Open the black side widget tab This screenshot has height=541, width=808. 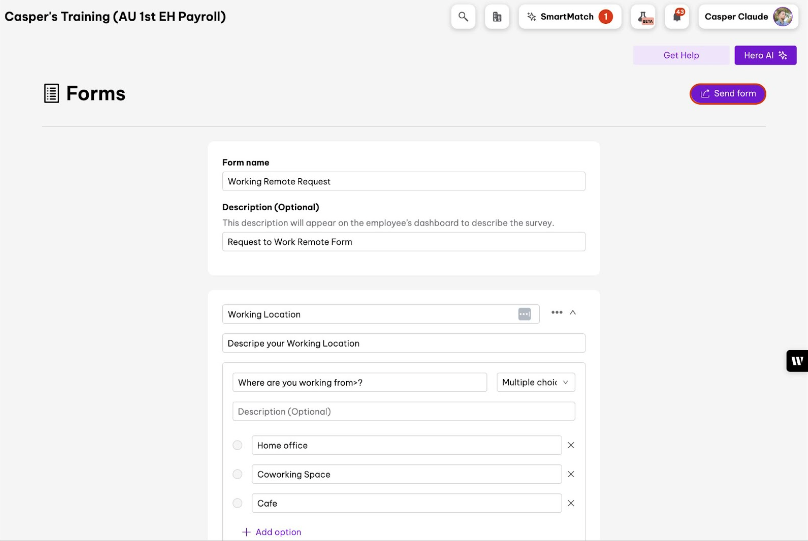point(797,361)
